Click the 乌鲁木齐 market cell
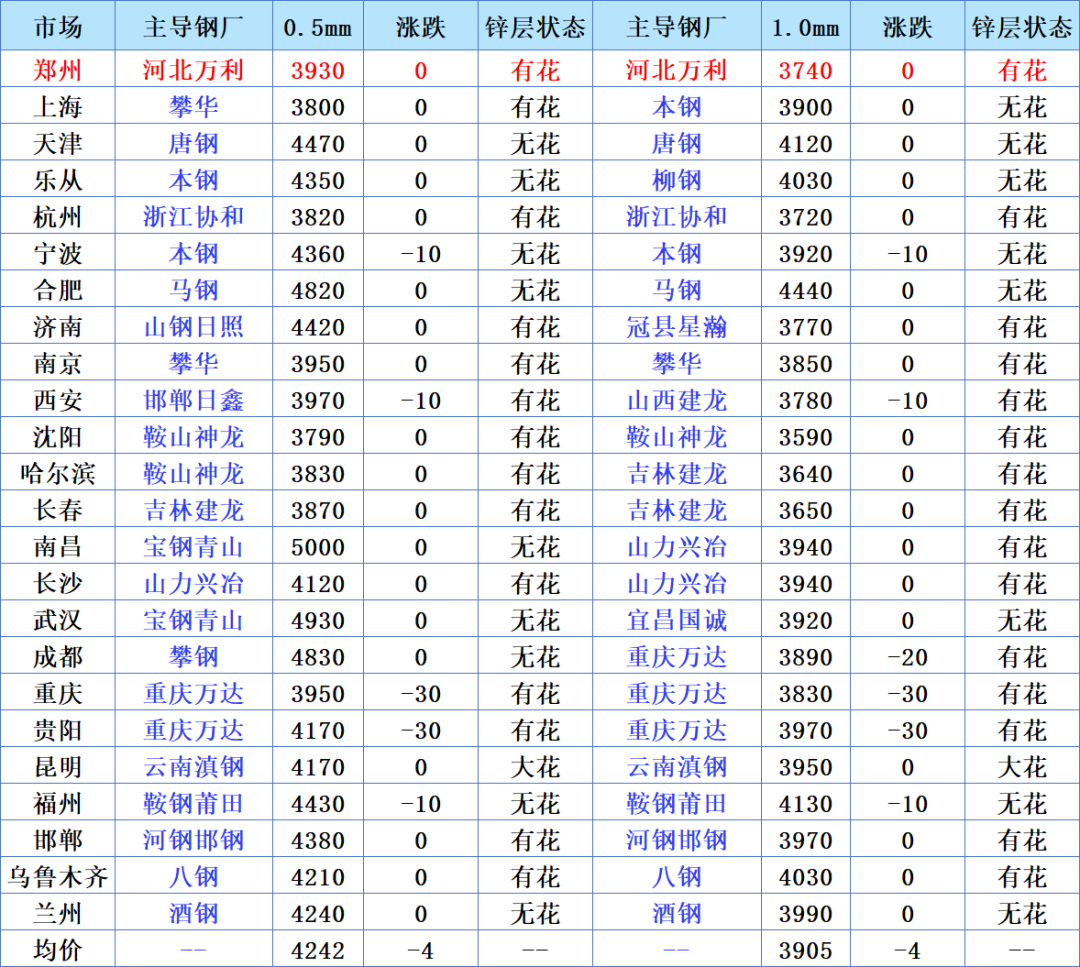This screenshot has height=967, width=1080. pyautogui.click(x=58, y=877)
